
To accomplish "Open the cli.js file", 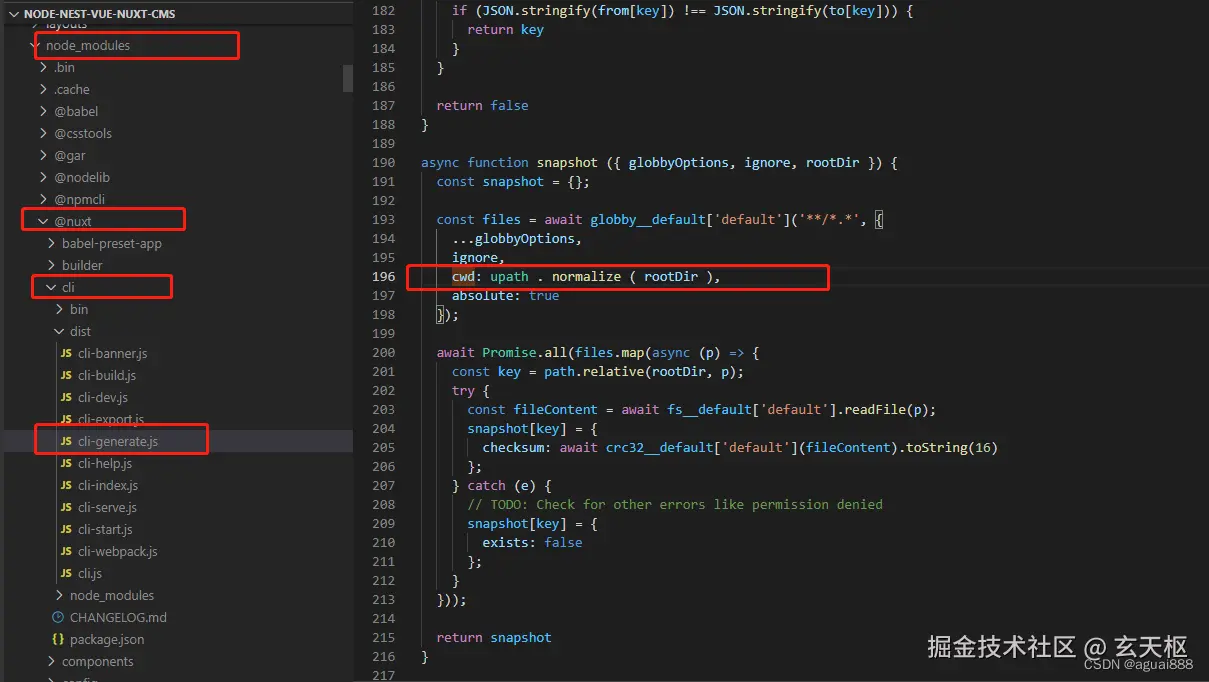I will click(x=90, y=573).
